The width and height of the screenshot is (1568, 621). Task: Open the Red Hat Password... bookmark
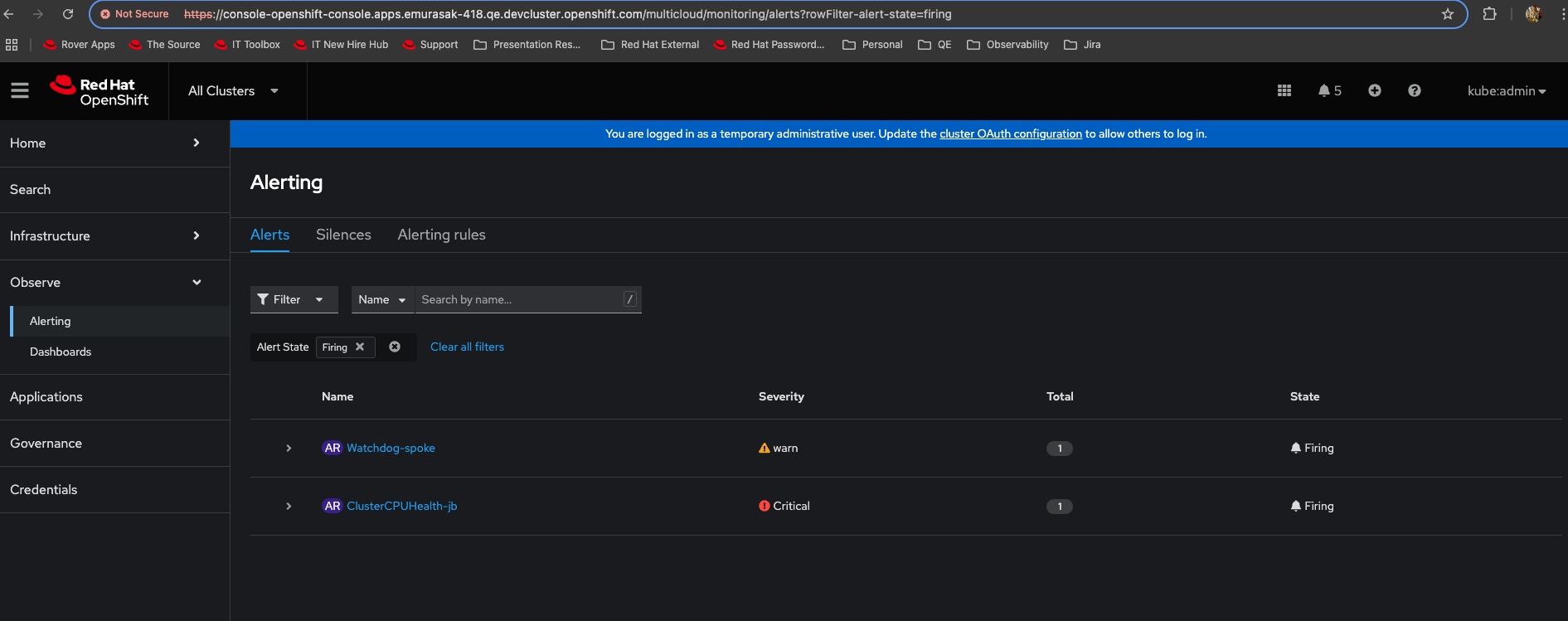tap(769, 45)
